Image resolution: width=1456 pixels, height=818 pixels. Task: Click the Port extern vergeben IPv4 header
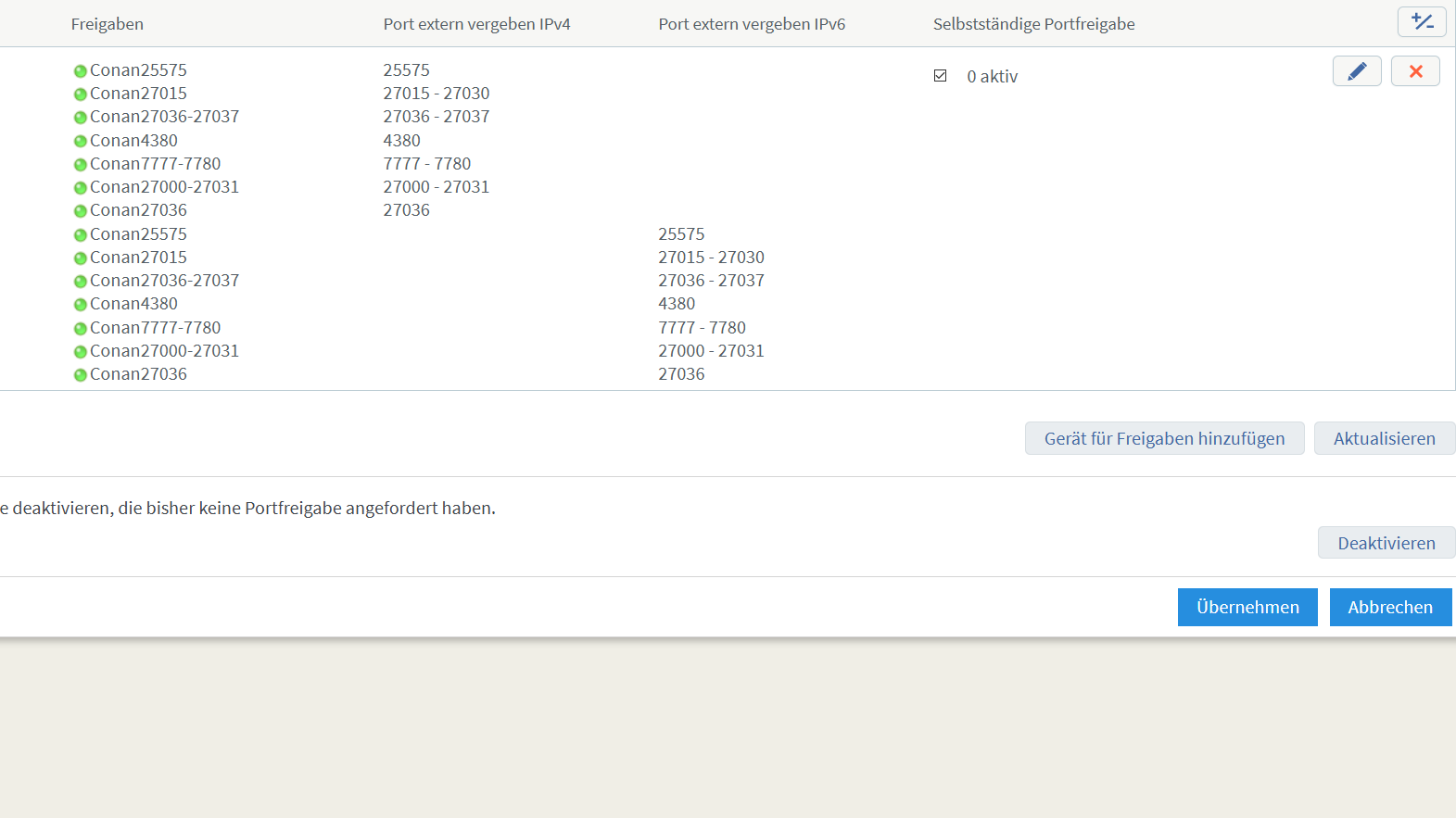pos(476,24)
